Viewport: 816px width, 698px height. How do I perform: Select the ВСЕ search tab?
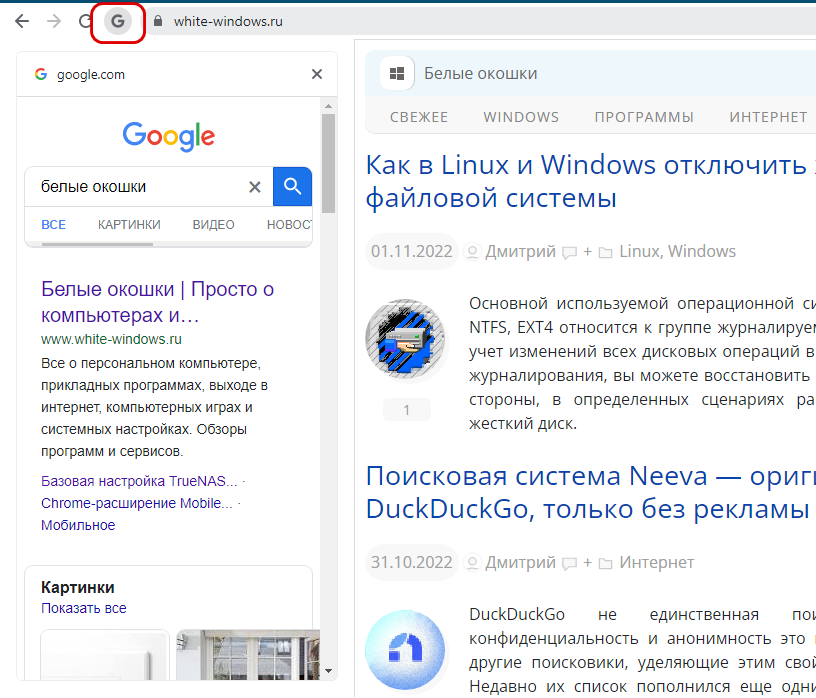click(54, 225)
